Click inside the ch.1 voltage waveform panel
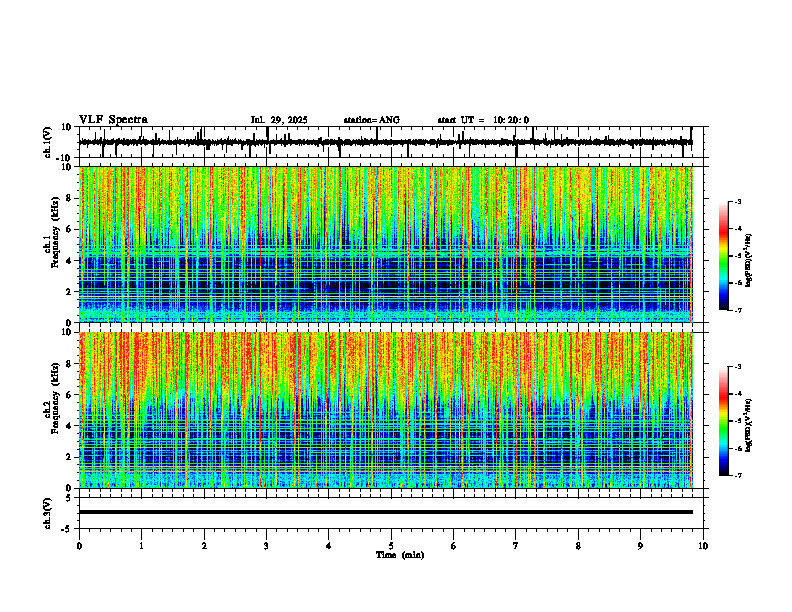 coord(393,142)
